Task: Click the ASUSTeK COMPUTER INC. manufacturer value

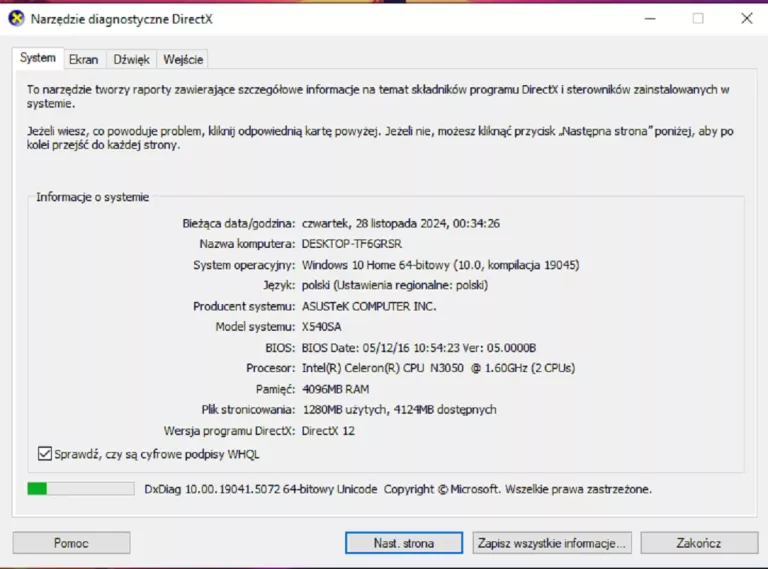Action: click(369, 307)
